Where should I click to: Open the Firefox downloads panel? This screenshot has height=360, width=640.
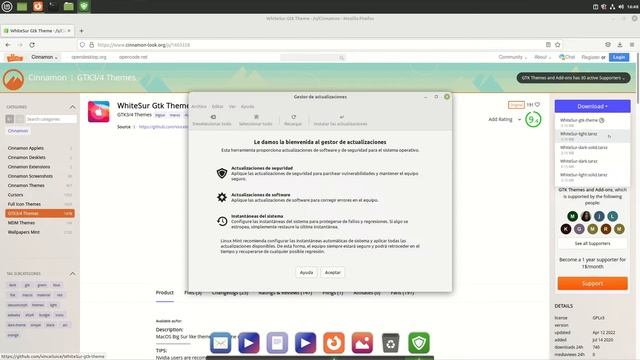point(620,44)
